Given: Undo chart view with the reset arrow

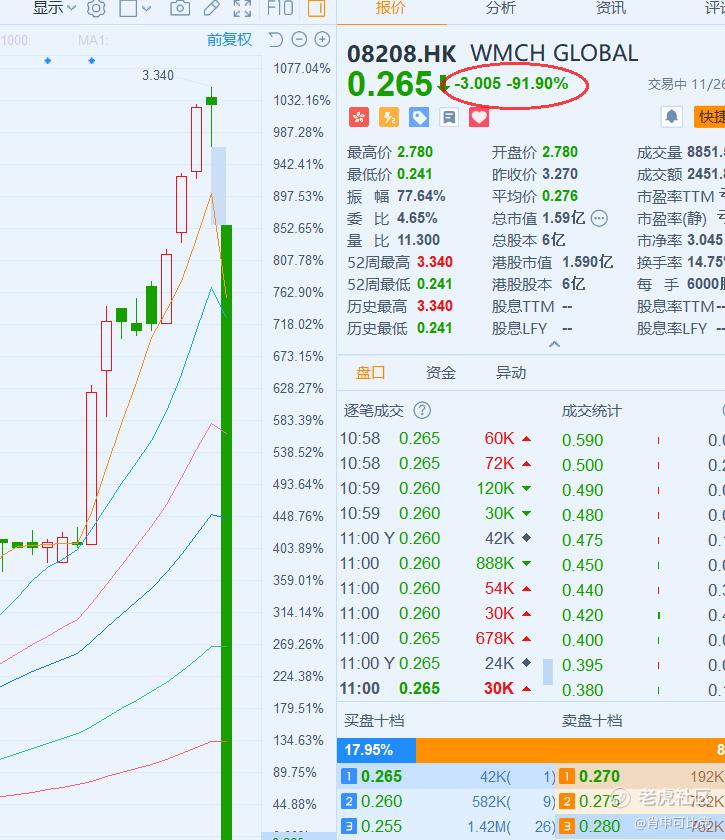Looking at the screenshot, I should pyautogui.click(x=275, y=40).
